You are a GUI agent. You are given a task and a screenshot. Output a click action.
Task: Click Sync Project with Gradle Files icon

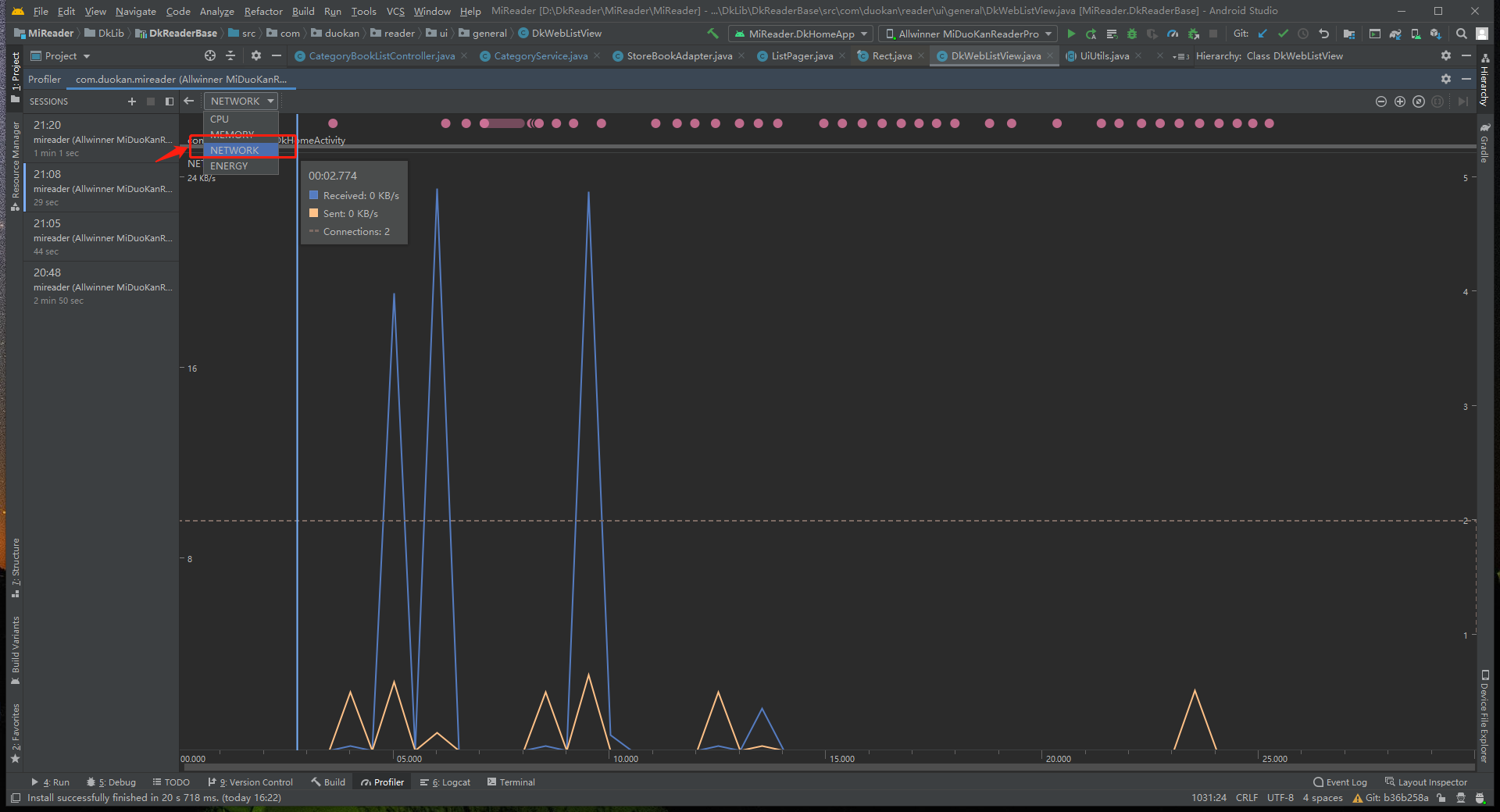click(x=1395, y=34)
